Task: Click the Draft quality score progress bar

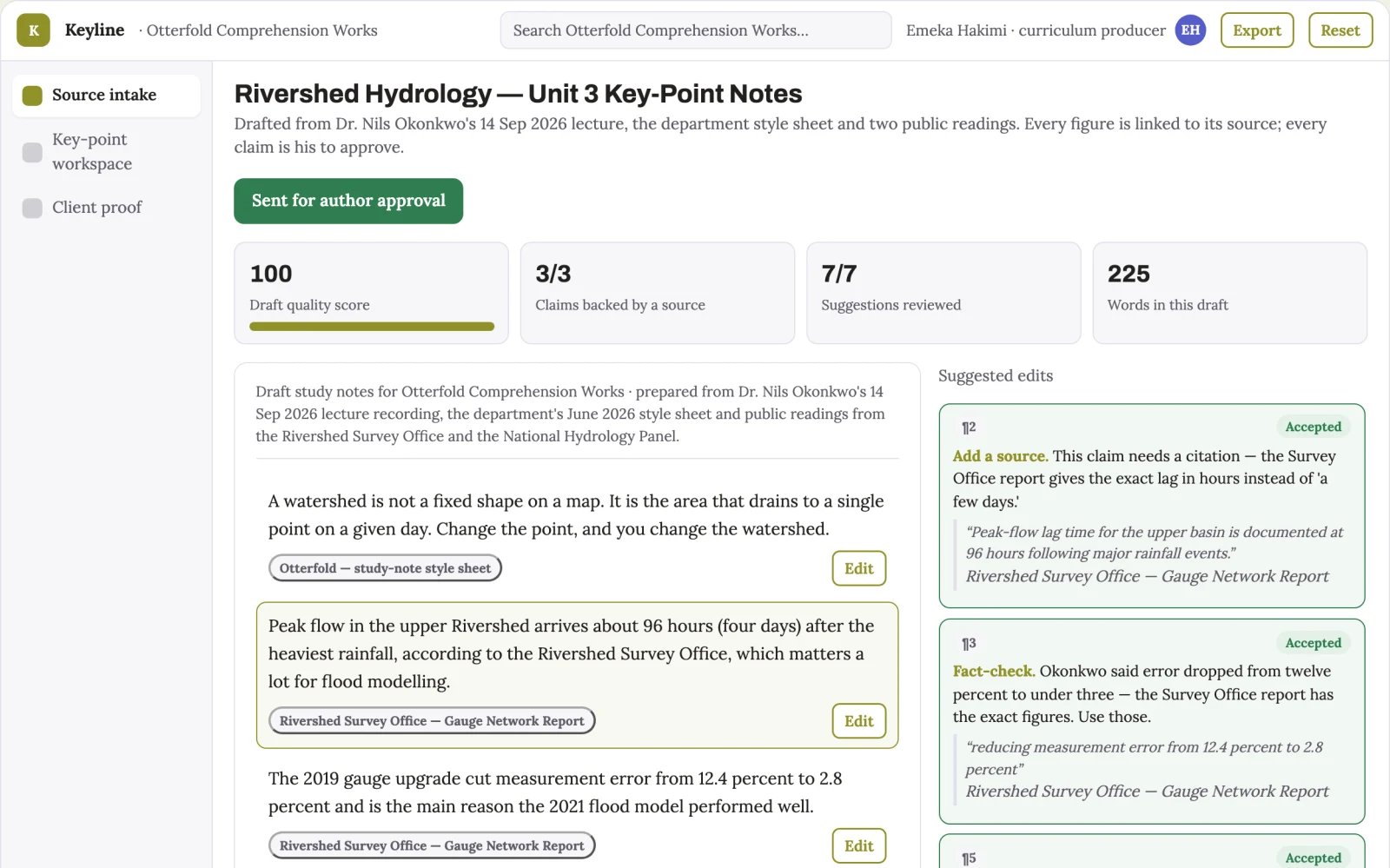Action: pos(372,327)
